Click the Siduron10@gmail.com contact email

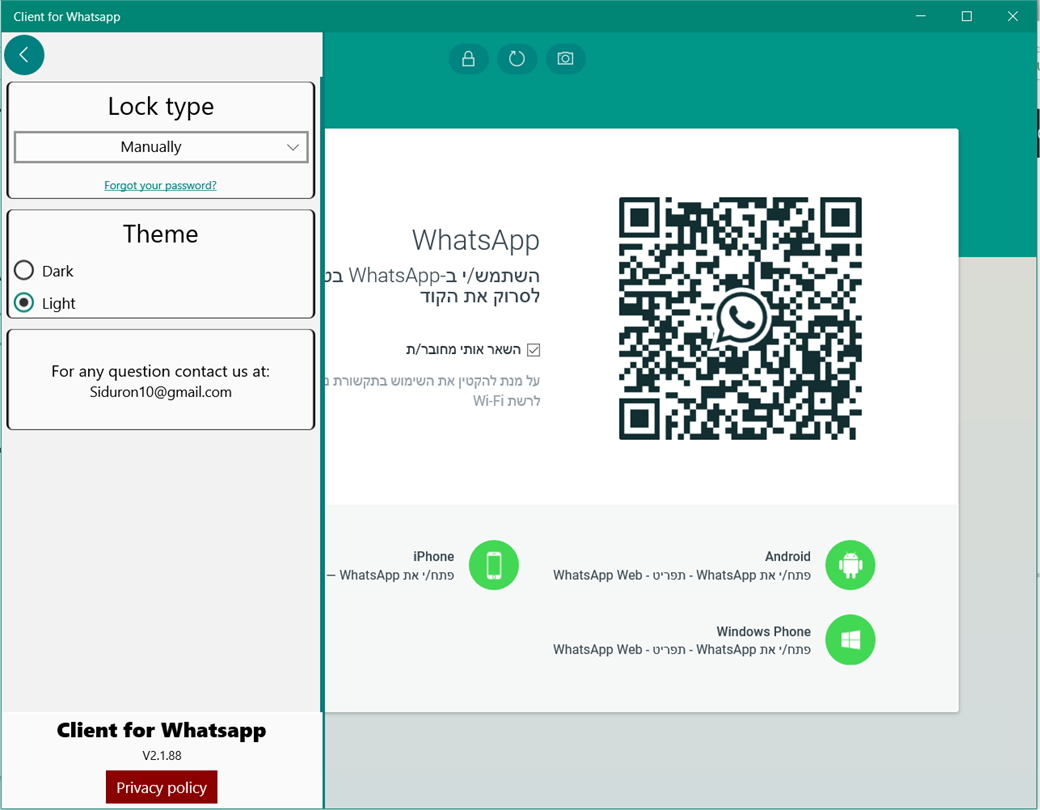point(161,392)
